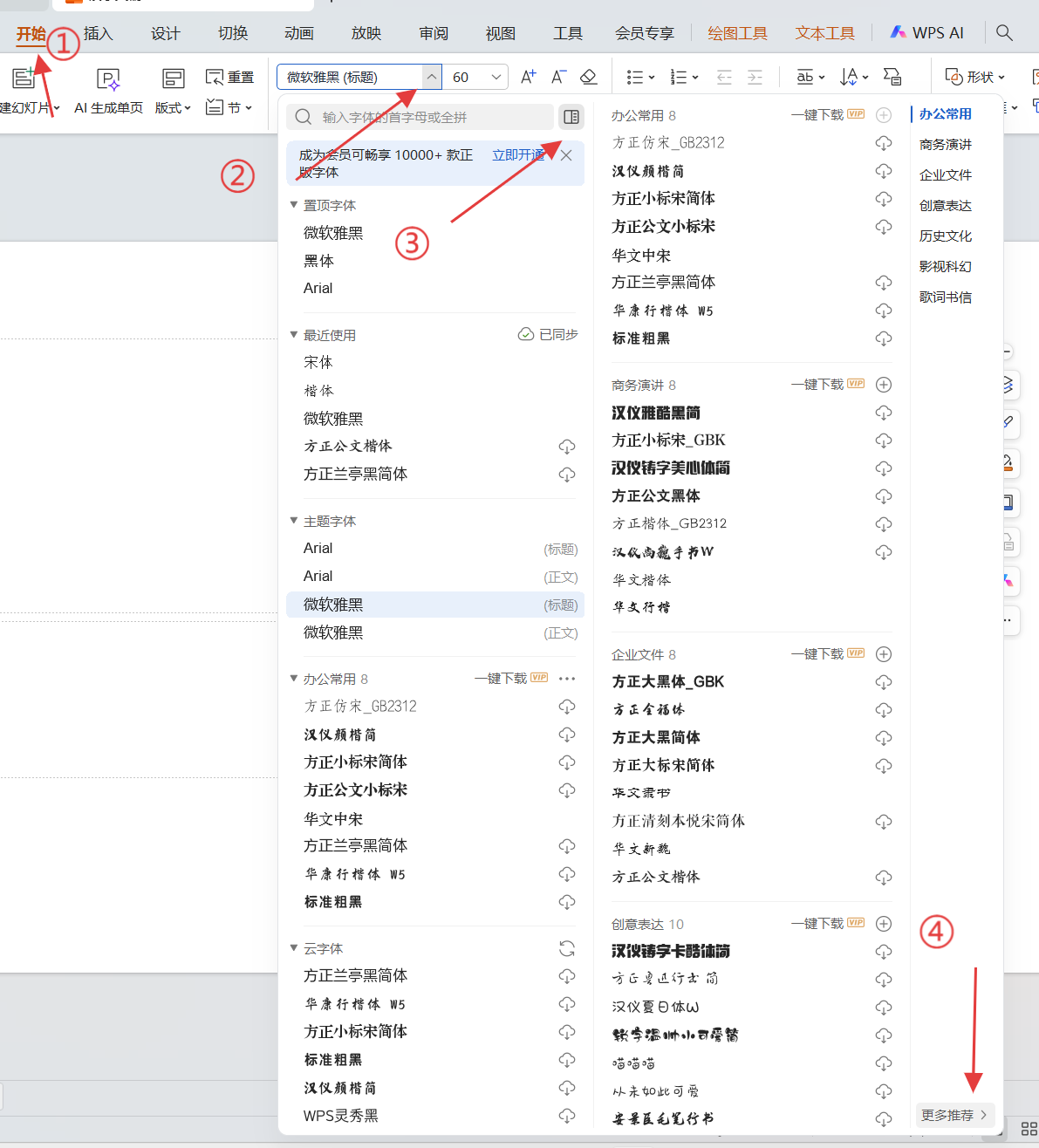This screenshot has height=1148, width=1039.
Task: Select 企业文件 font category
Action: pos(945,175)
